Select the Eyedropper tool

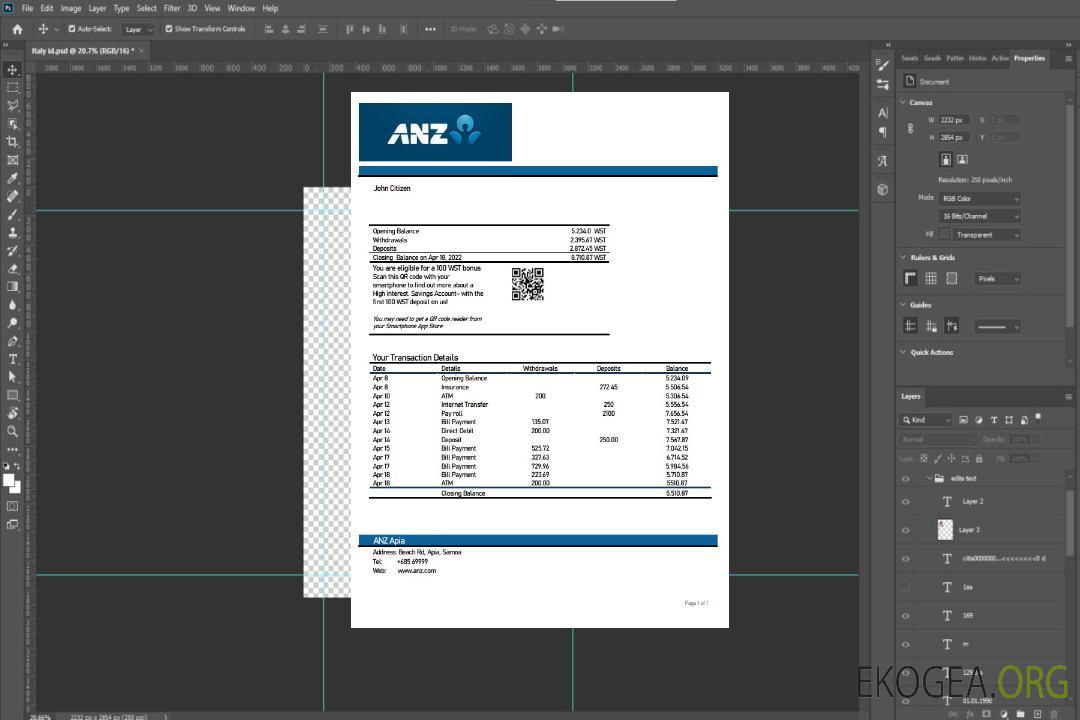pos(12,178)
